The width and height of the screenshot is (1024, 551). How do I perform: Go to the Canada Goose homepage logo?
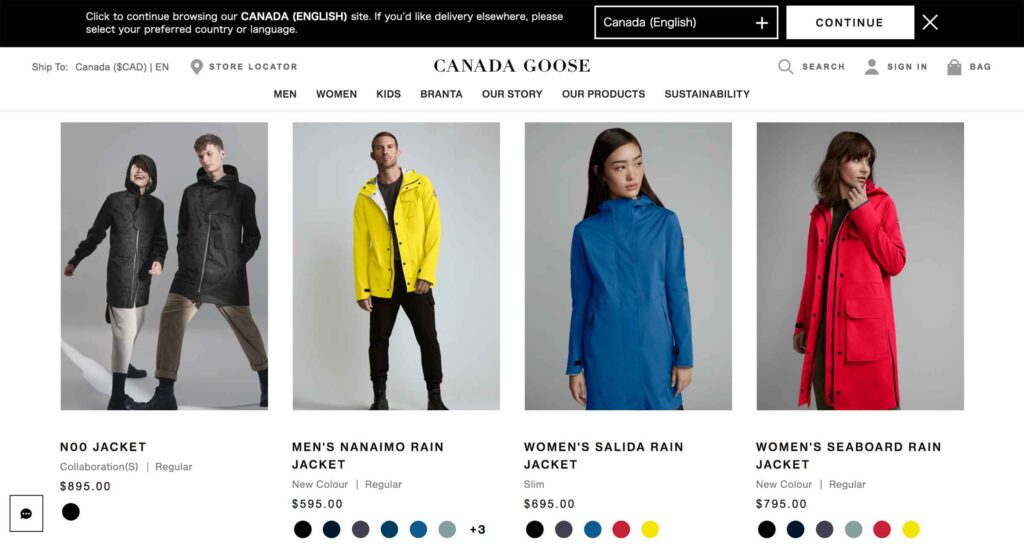[511, 66]
